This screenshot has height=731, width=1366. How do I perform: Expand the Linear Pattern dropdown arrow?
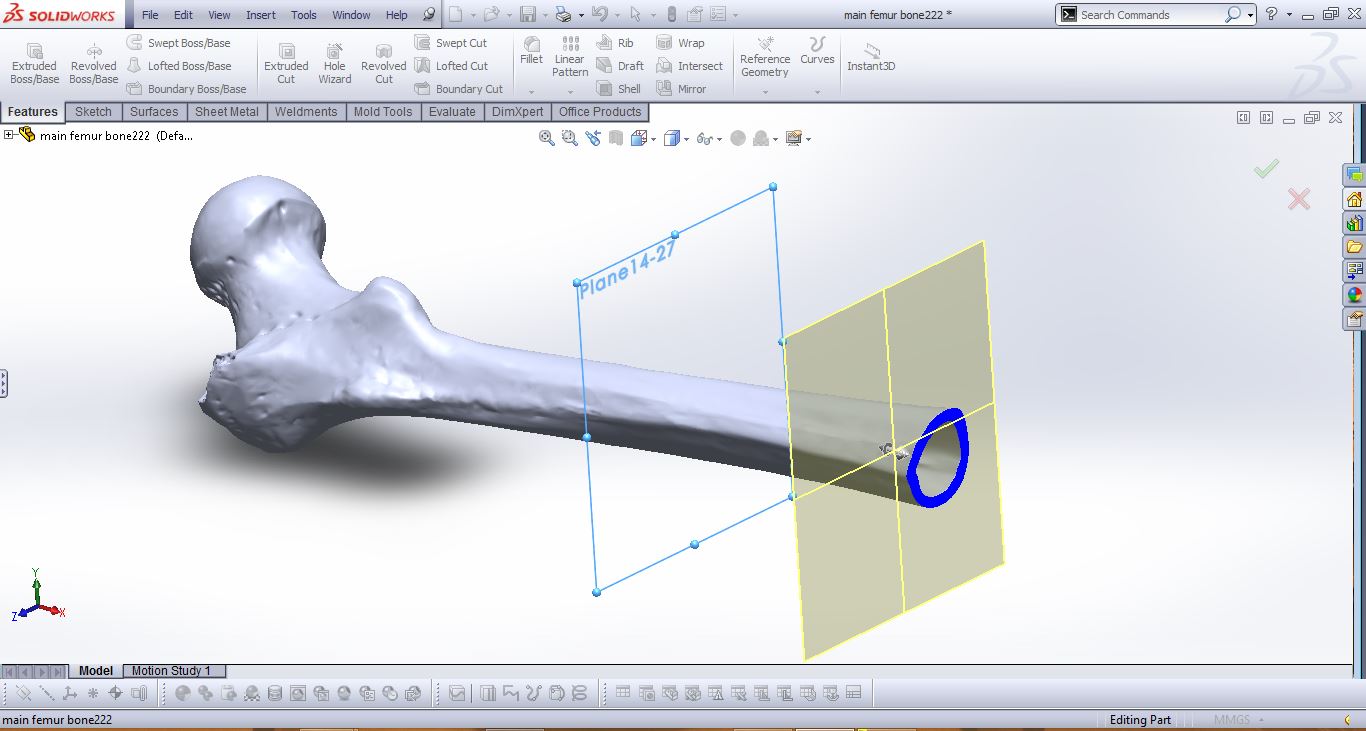tap(570, 92)
